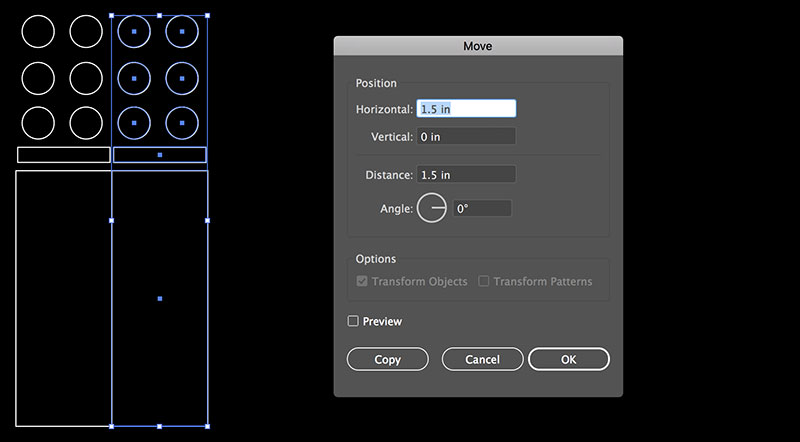Enable the Preview checkbox
Viewport: 800px width, 442px height.
(x=353, y=321)
